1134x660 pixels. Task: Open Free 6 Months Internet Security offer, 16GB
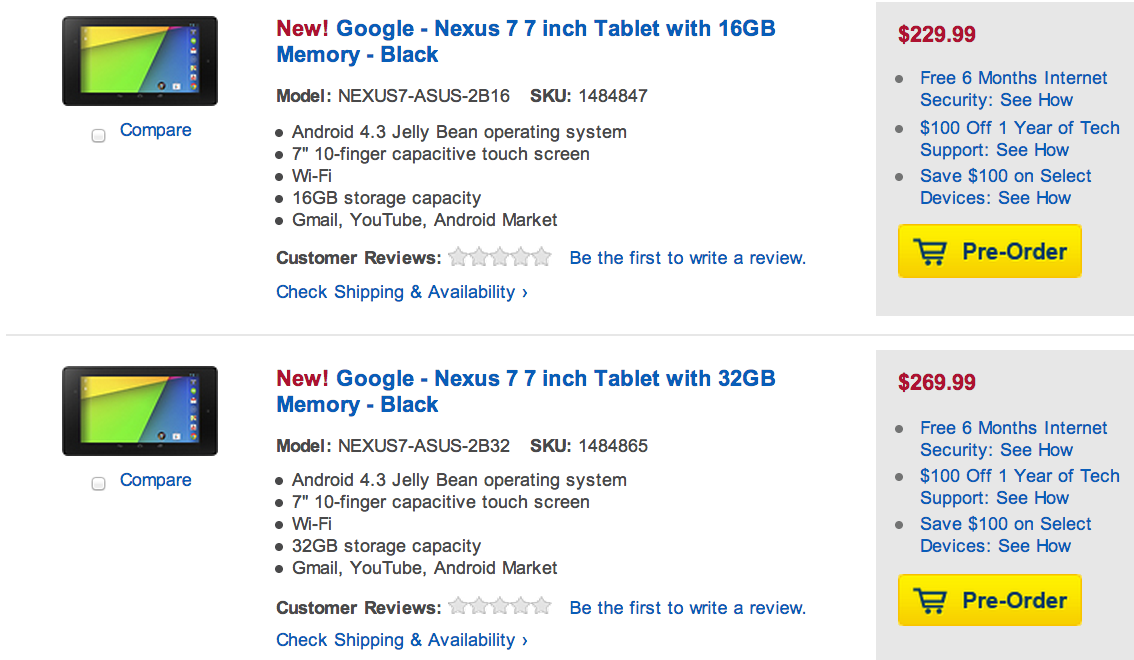tap(1013, 89)
